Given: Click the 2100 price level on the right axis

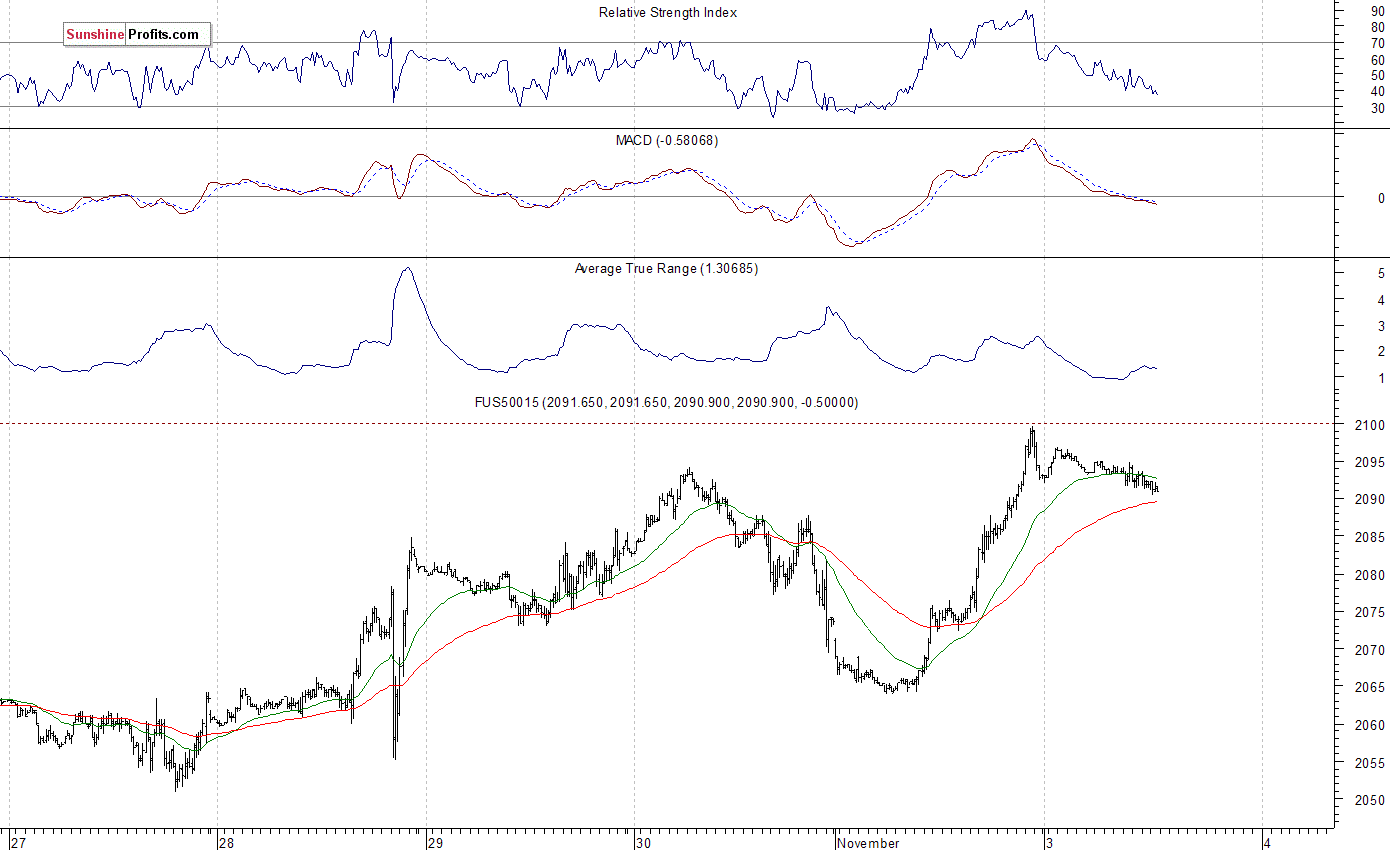Looking at the screenshot, I should 1371,425.
